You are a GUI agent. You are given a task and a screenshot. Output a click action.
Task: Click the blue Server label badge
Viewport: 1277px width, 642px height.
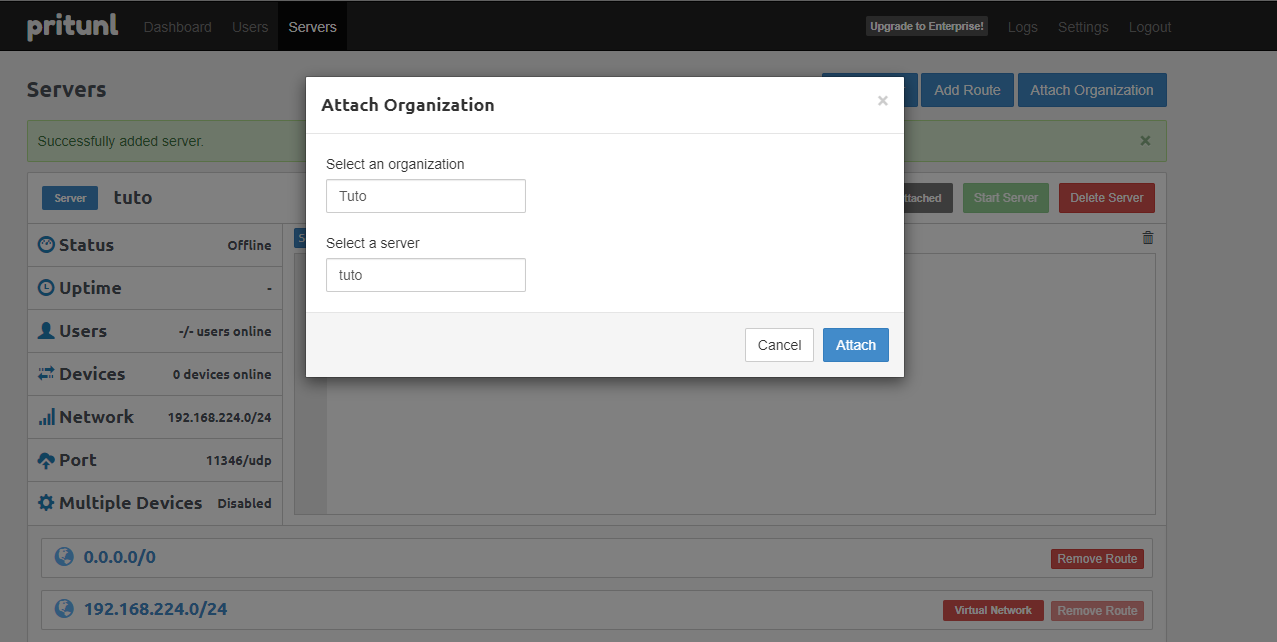[70, 198]
